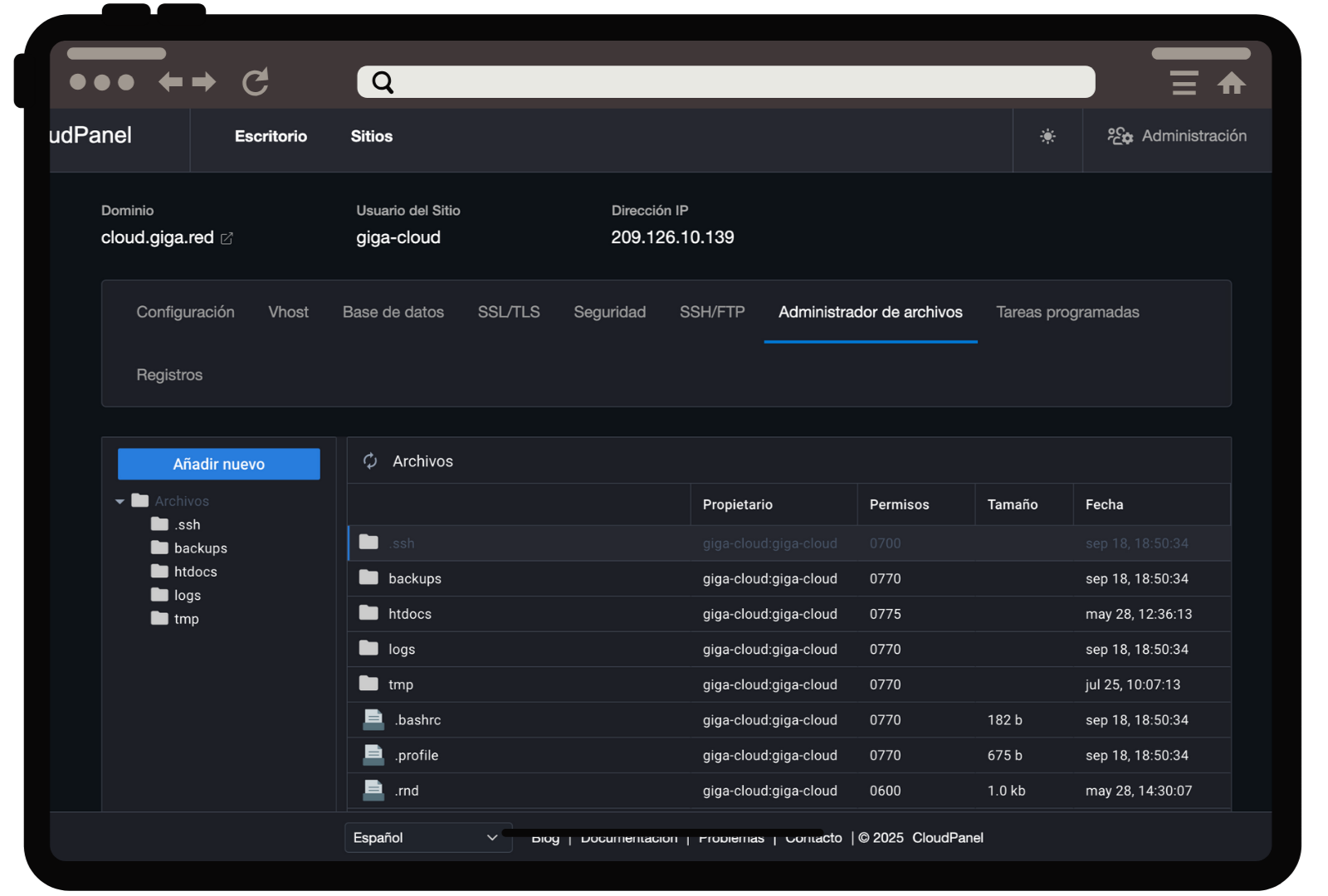Reload the page with refresh icon
Image resolution: width=1328 pixels, height=896 pixels.
256,82
